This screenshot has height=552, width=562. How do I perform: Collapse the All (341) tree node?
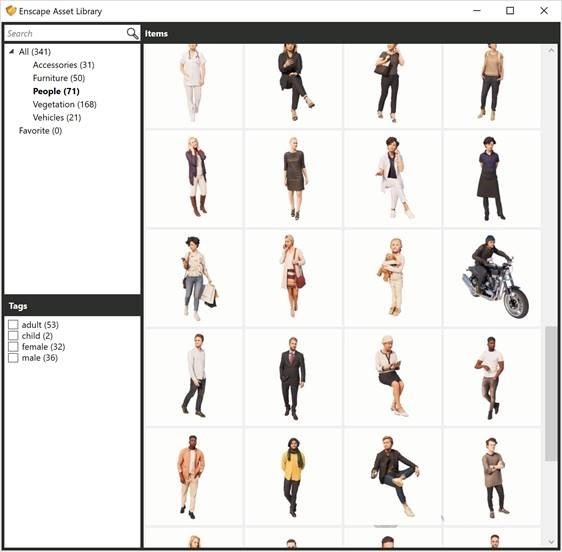11,52
